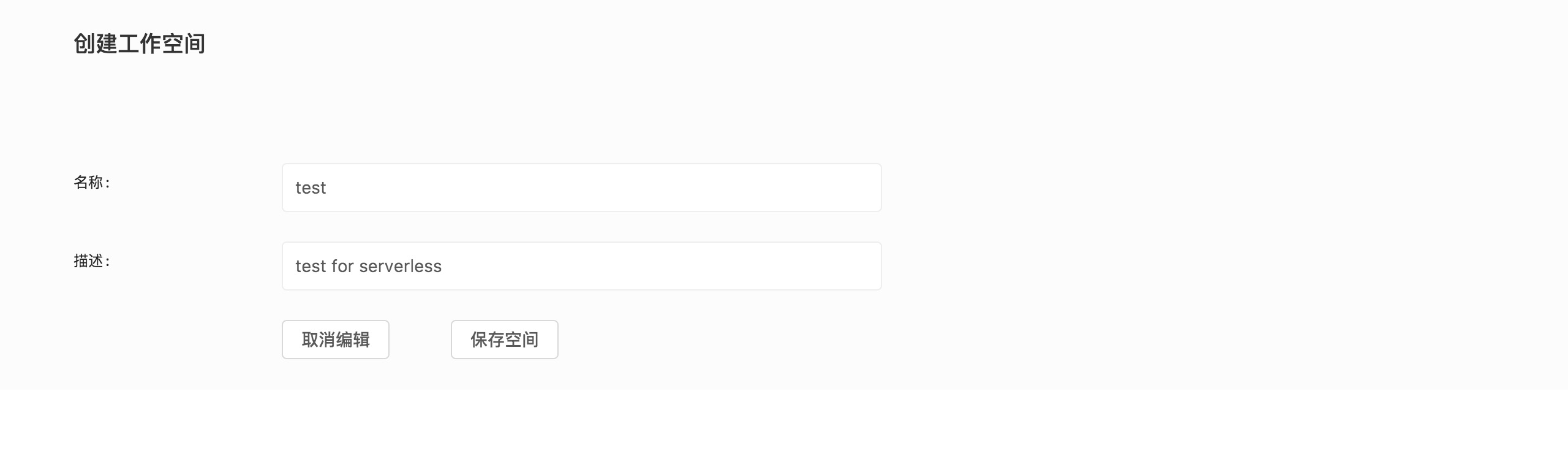
Task: Click the 取消编辑 button
Action: pyautogui.click(x=335, y=340)
